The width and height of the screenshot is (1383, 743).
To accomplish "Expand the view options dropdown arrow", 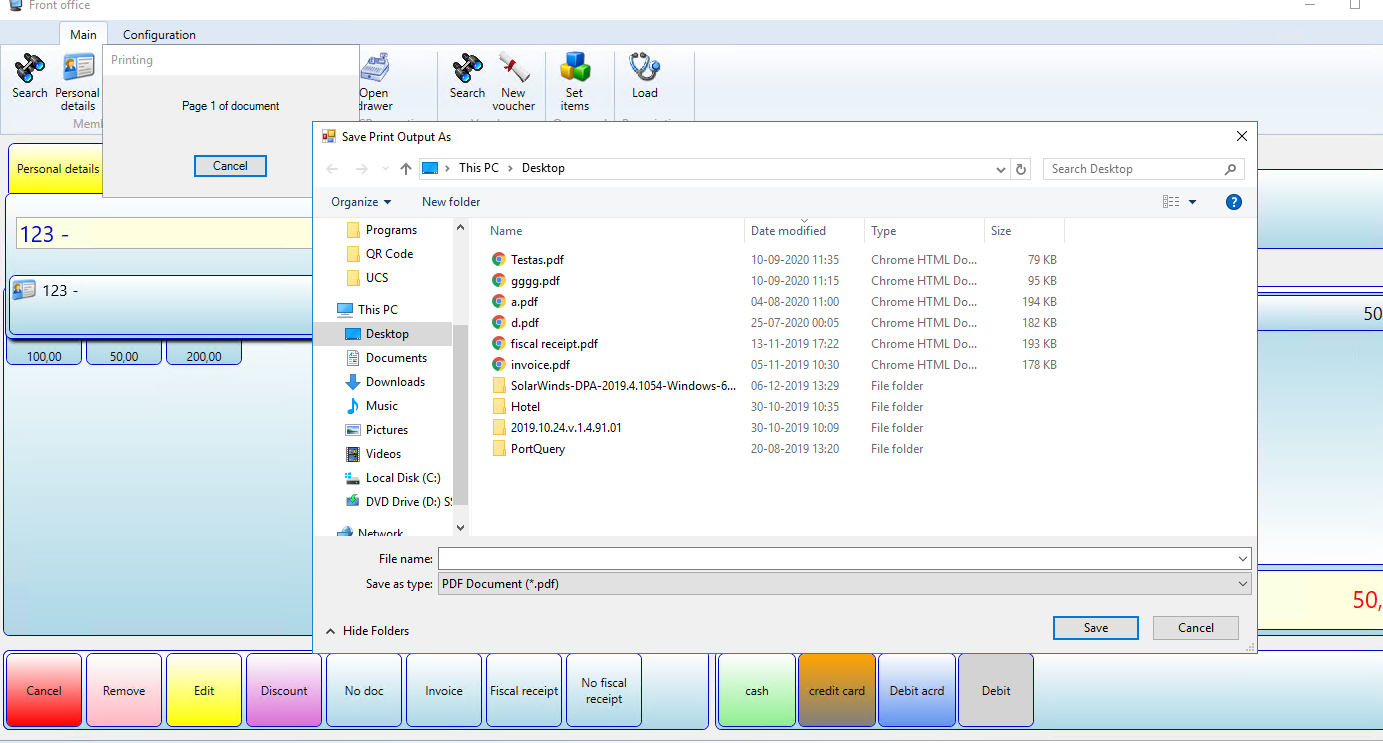I will [1192, 202].
